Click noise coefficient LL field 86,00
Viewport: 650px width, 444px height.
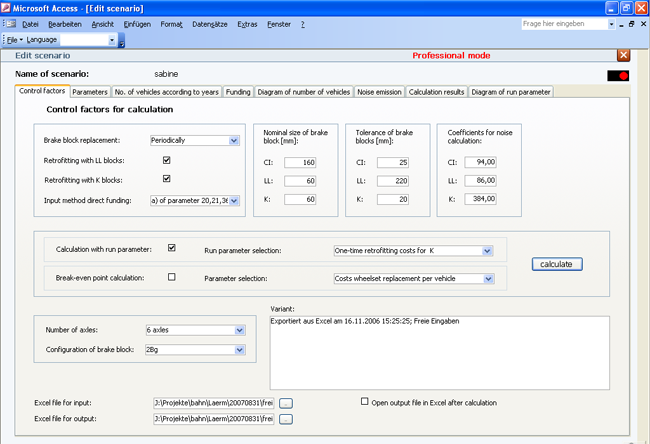click(x=480, y=180)
